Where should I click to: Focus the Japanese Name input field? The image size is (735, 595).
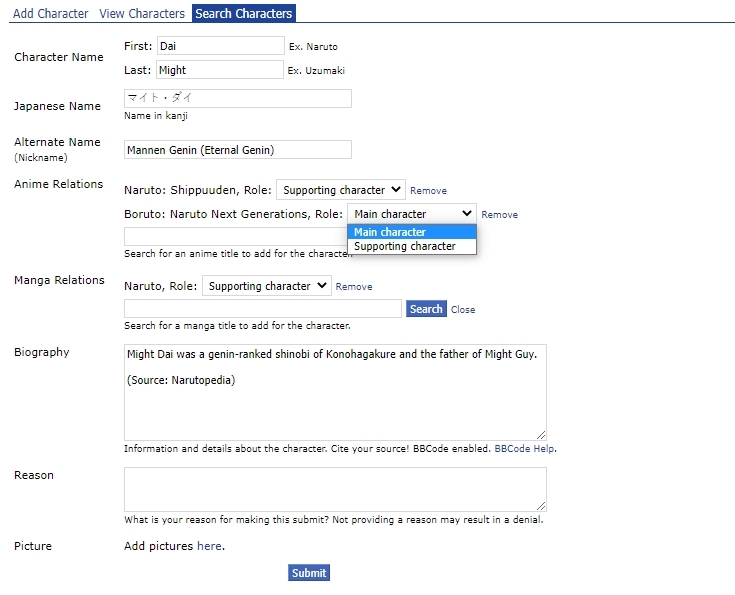[237, 98]
